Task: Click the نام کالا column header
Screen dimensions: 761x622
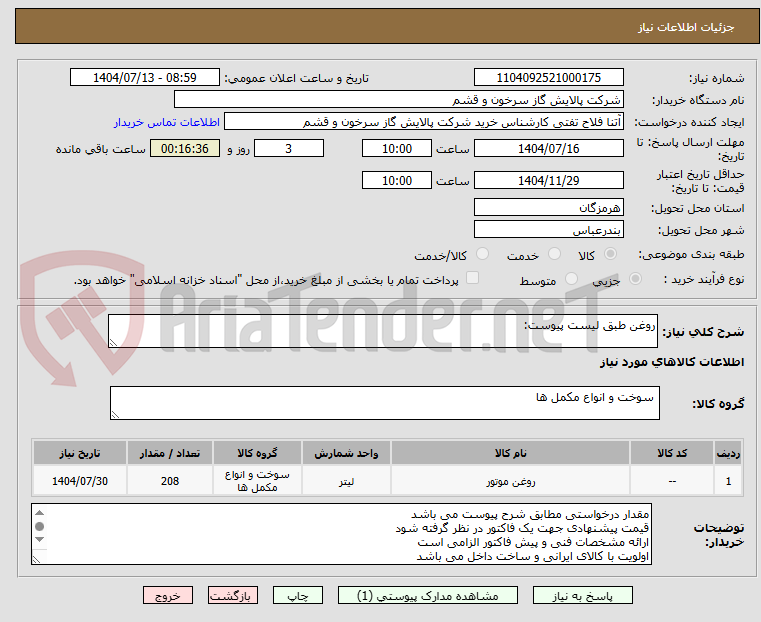Action: click(510, 453)
